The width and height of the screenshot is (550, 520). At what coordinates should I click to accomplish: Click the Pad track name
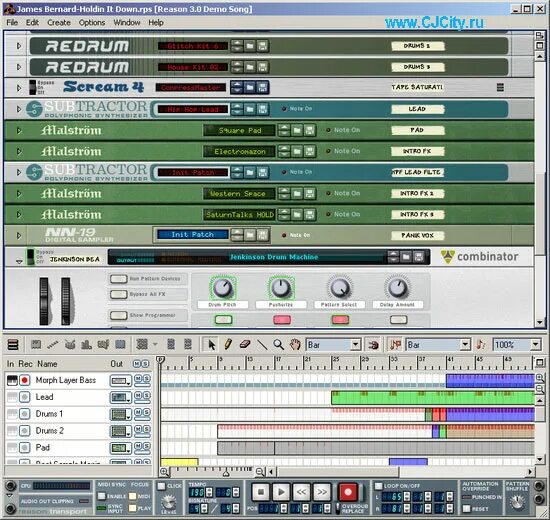[42, 447]
